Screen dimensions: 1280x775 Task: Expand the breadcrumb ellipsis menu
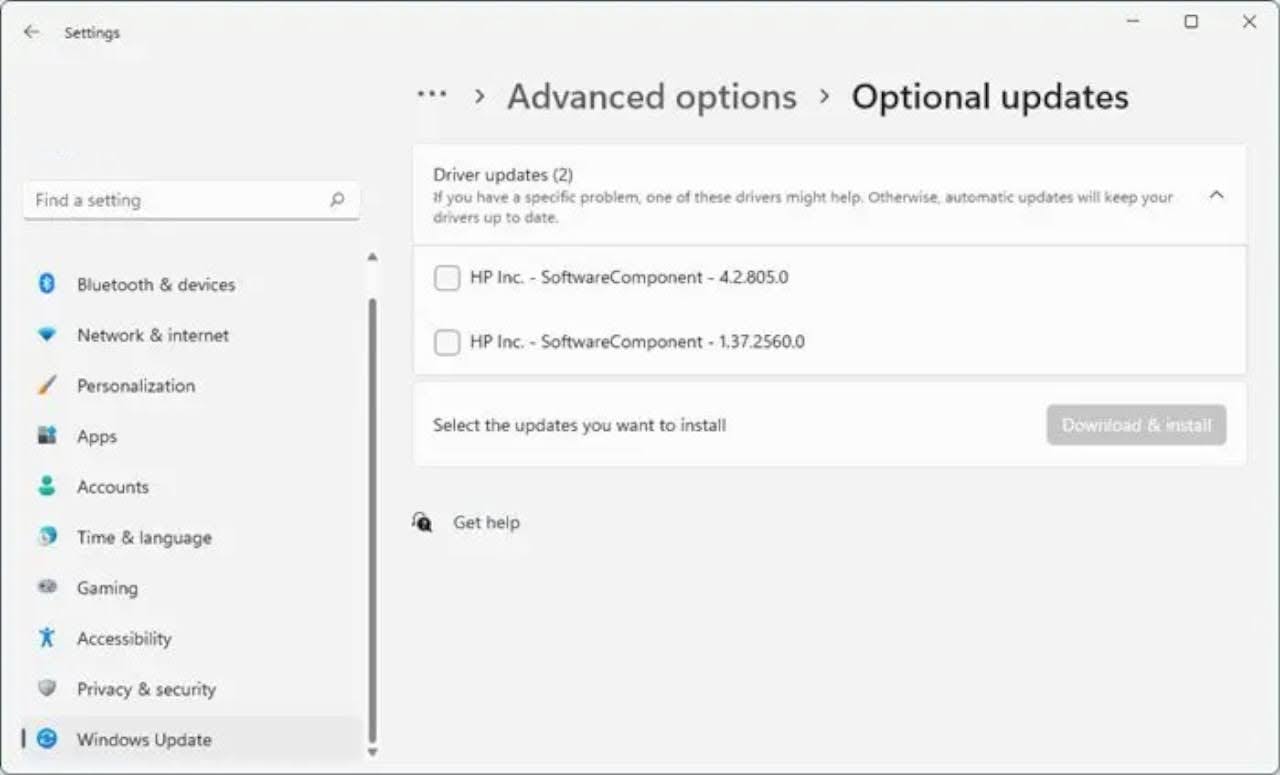432,96
